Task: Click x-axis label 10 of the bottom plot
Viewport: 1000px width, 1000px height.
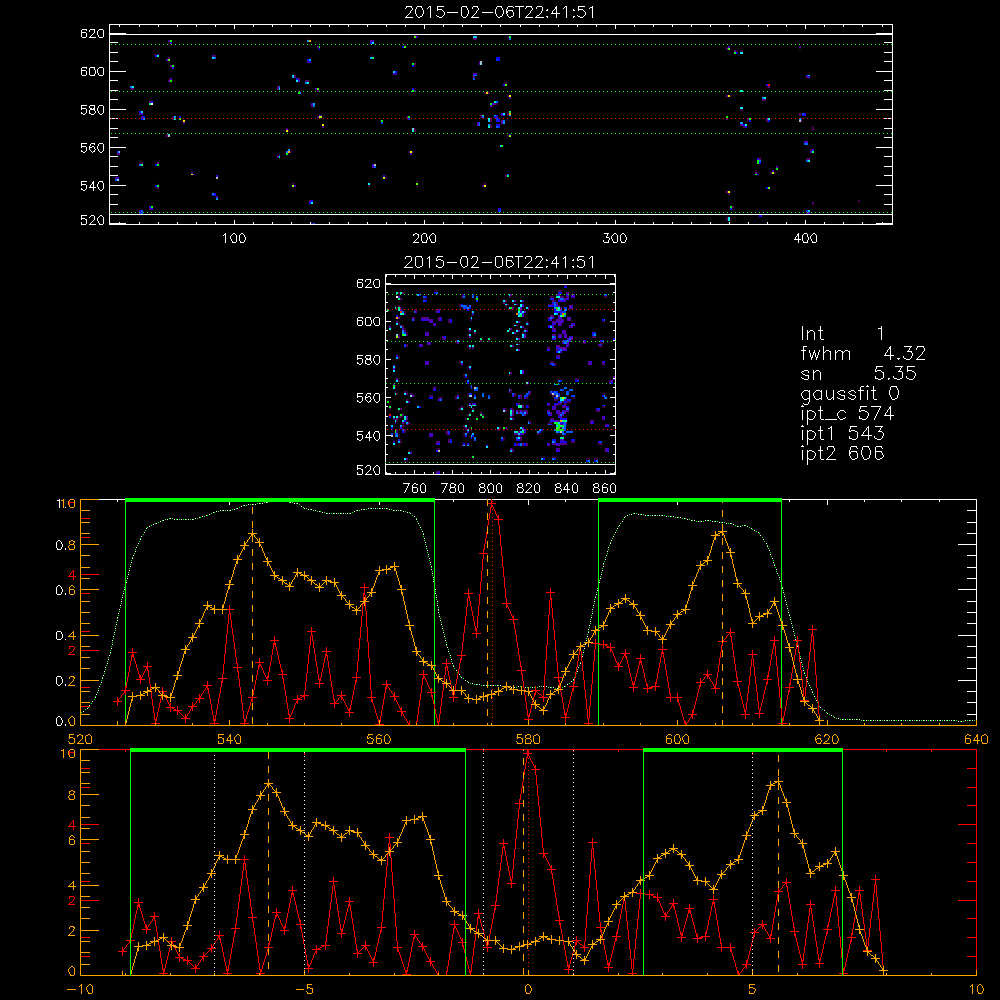Action: coord(976,990)
